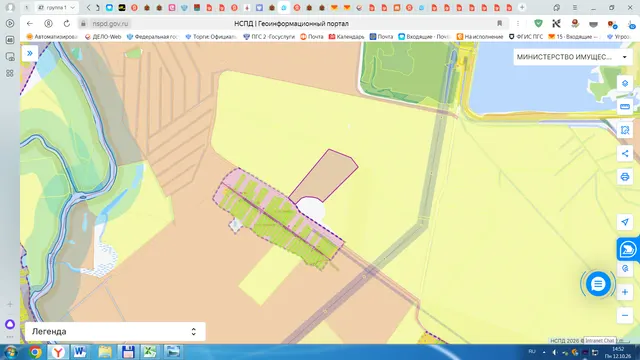Open the группа 1 tab group dropdown
This screenshot has height=360, width=640.
pyautogui.click(x=56, y=7)
